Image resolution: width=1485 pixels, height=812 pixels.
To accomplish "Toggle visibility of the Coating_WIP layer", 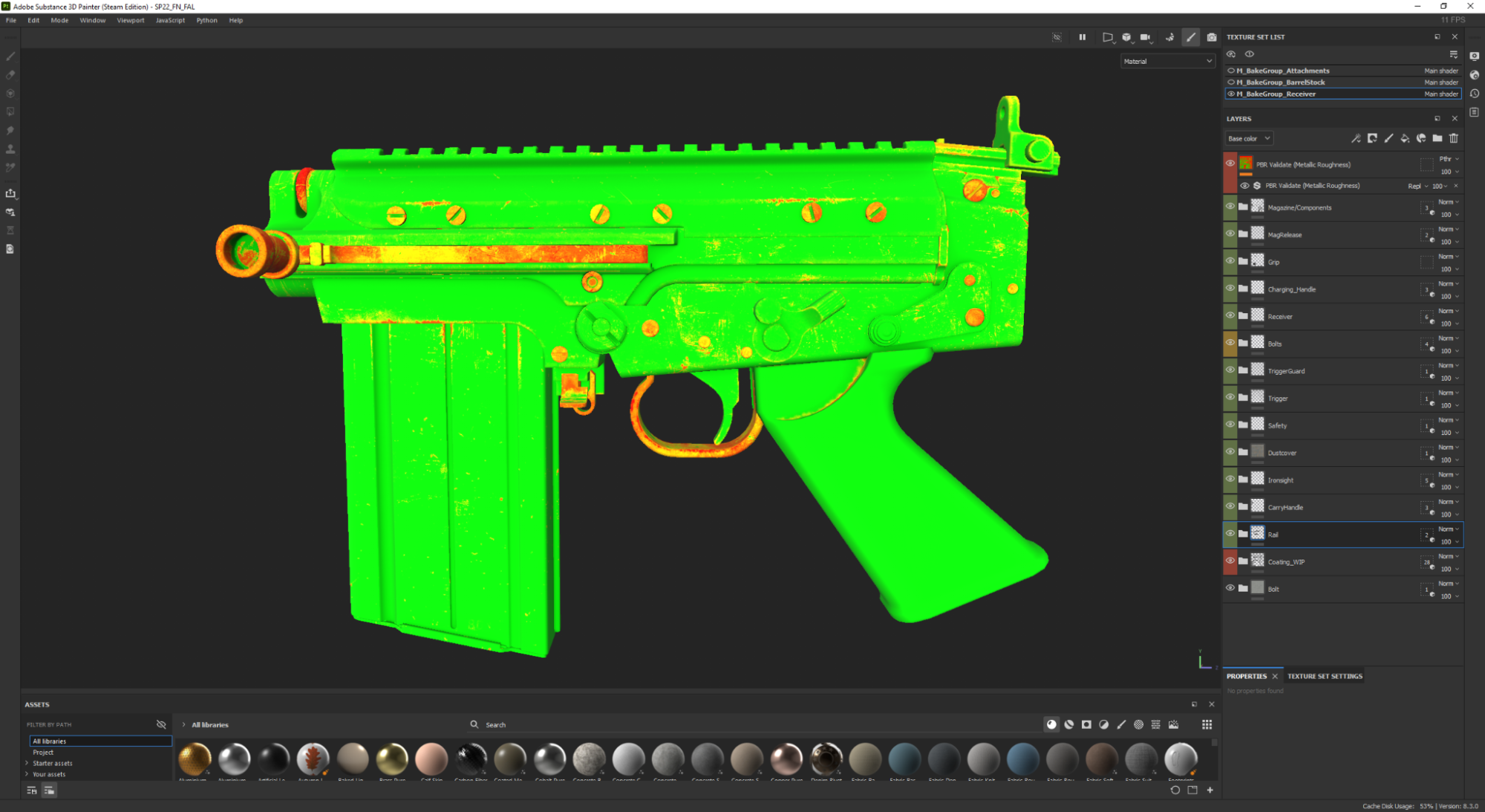I will [1230, 562].
